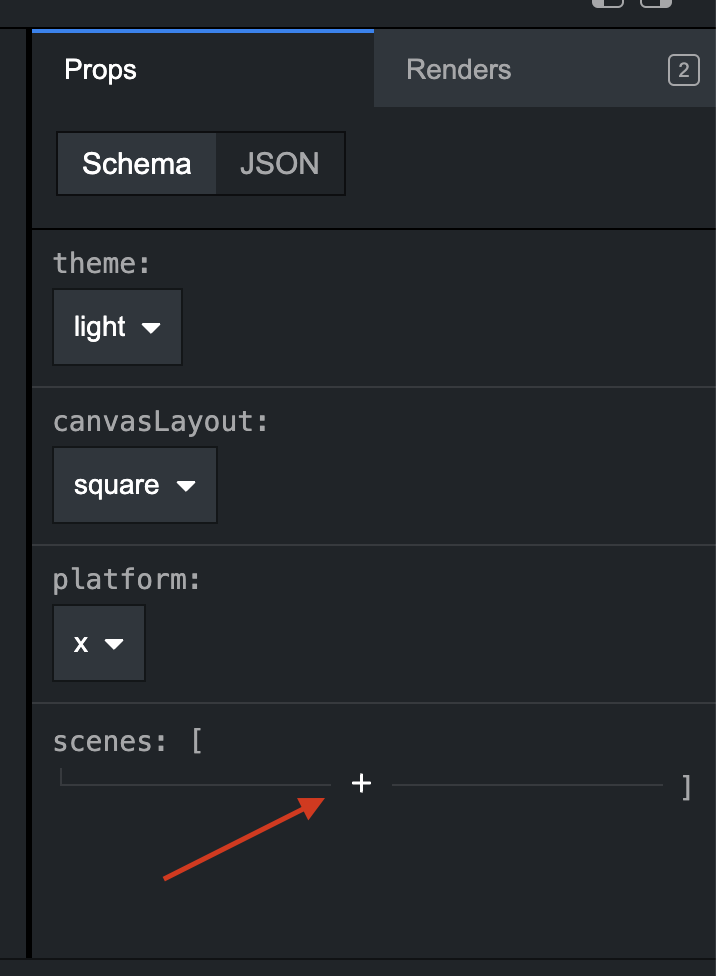Open the platform dropdown
The width and height of the screenshot is (716, 976).
click(x=99, y=643)
